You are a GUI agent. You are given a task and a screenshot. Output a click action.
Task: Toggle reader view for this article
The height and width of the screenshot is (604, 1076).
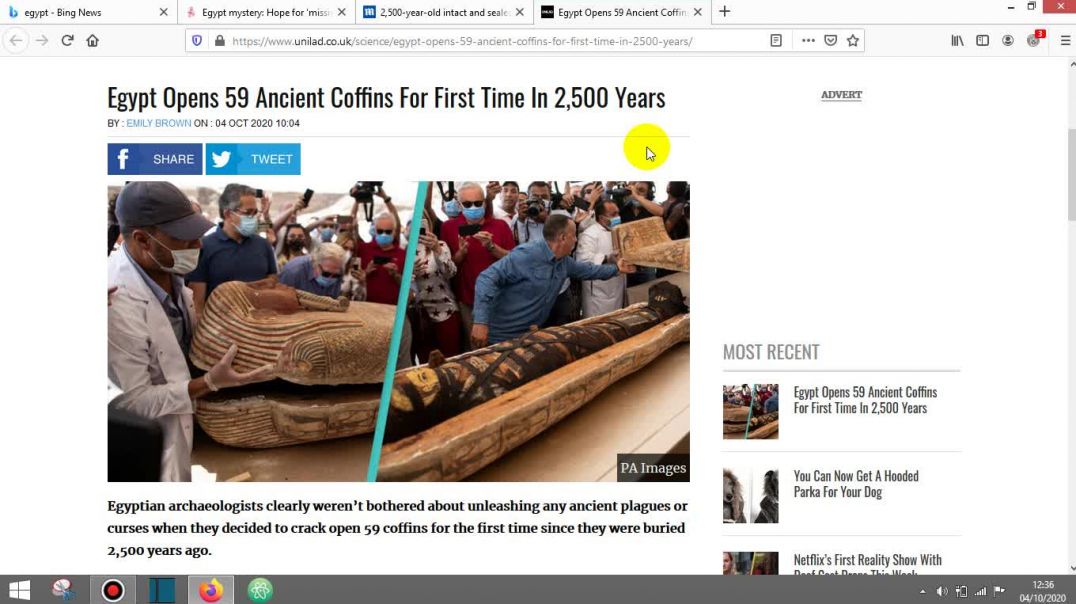click(x=776, y=40)
